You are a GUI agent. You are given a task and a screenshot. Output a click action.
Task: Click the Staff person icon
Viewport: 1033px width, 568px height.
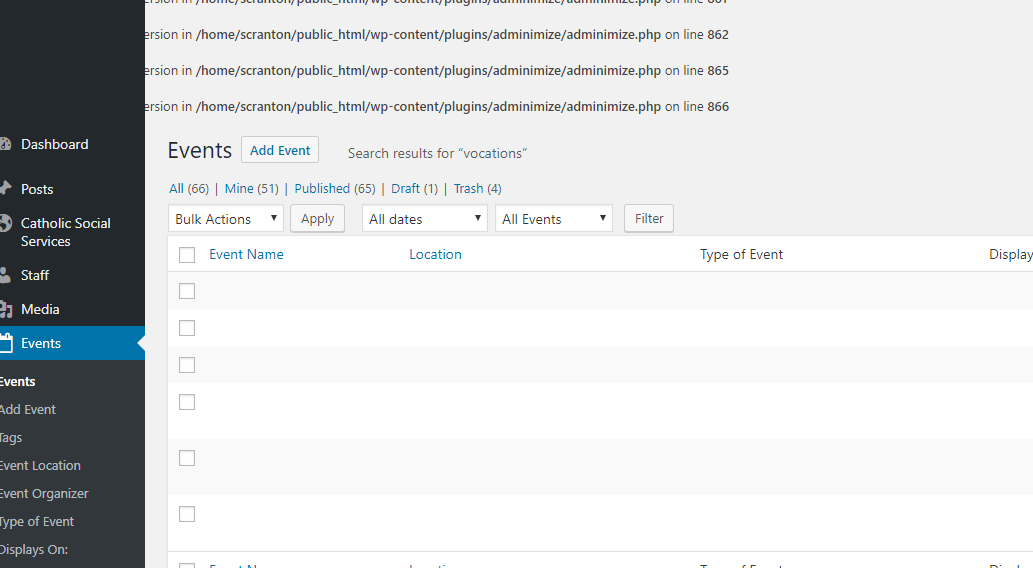pyautogui.click(x=5, y=275)
